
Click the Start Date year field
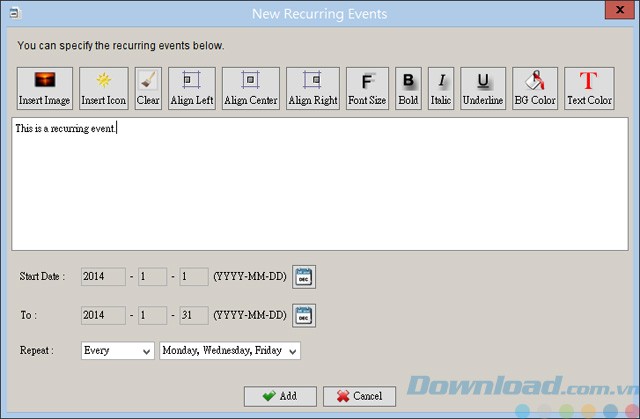(103, 277)
